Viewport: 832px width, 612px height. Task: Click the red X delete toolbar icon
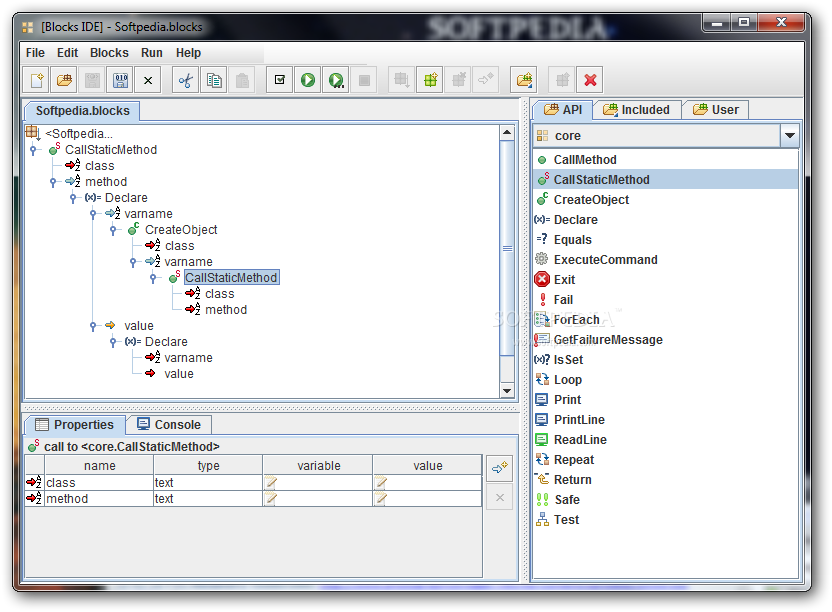pos(590,80)
